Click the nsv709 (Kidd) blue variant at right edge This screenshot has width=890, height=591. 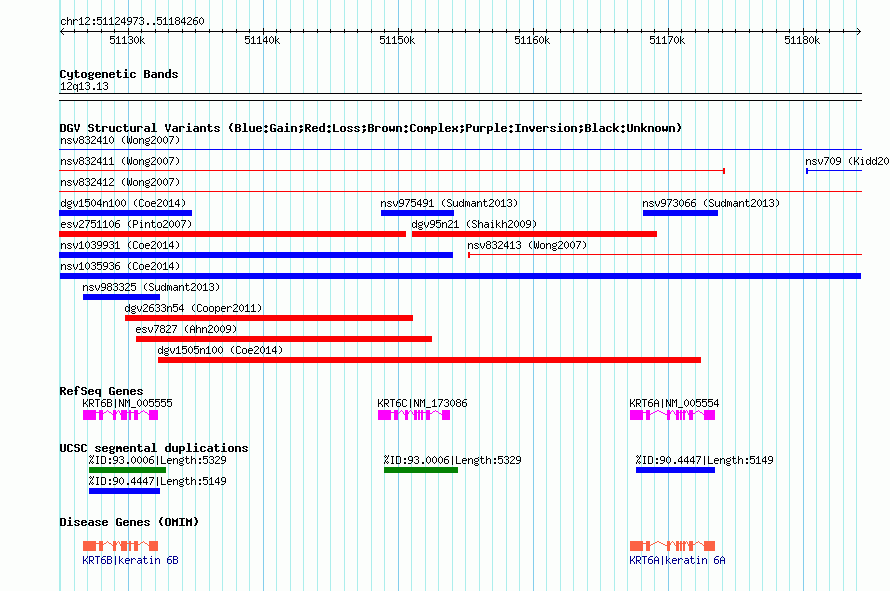coord(834,170)
